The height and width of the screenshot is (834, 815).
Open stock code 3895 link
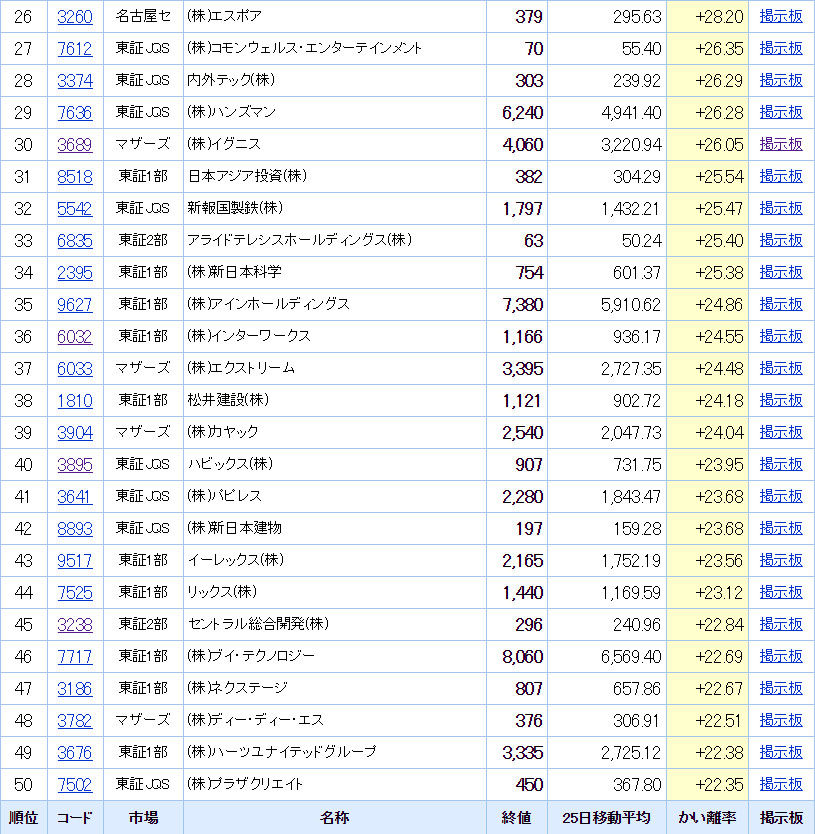point(75,465)
